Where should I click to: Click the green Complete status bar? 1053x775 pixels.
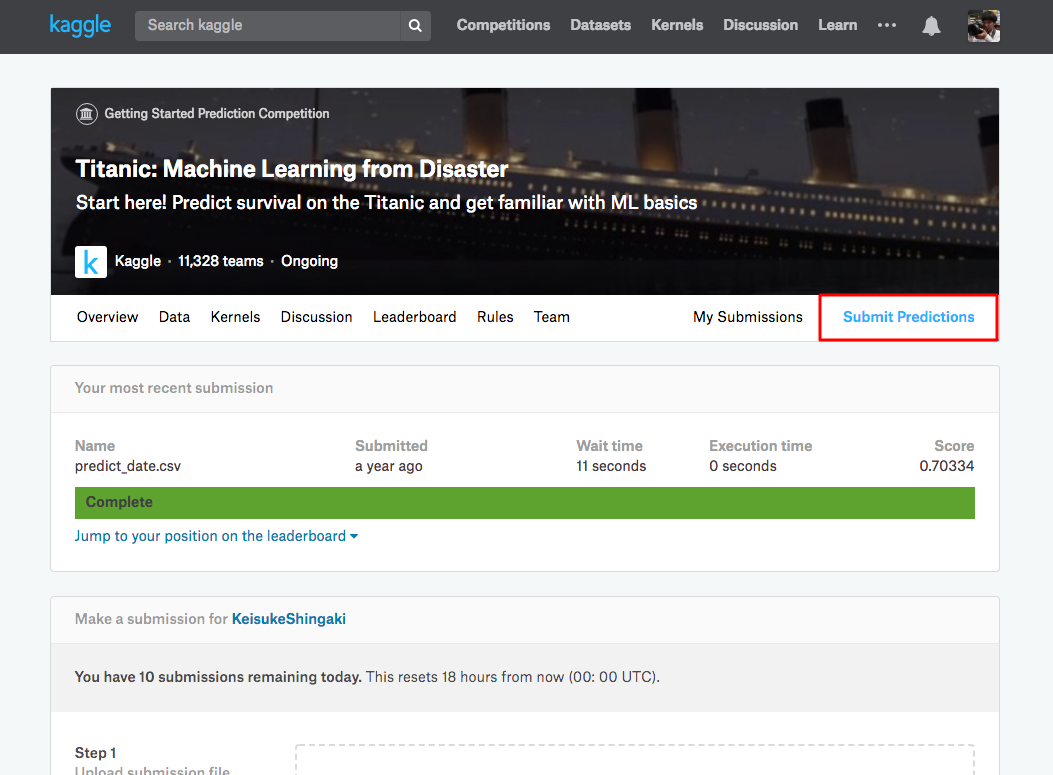point(524,503)
